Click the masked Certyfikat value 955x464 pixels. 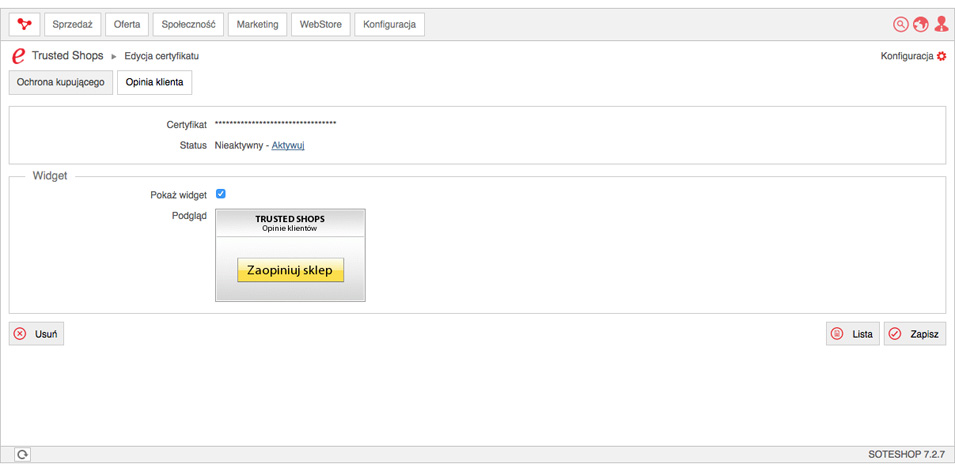[x=275, y=124]
